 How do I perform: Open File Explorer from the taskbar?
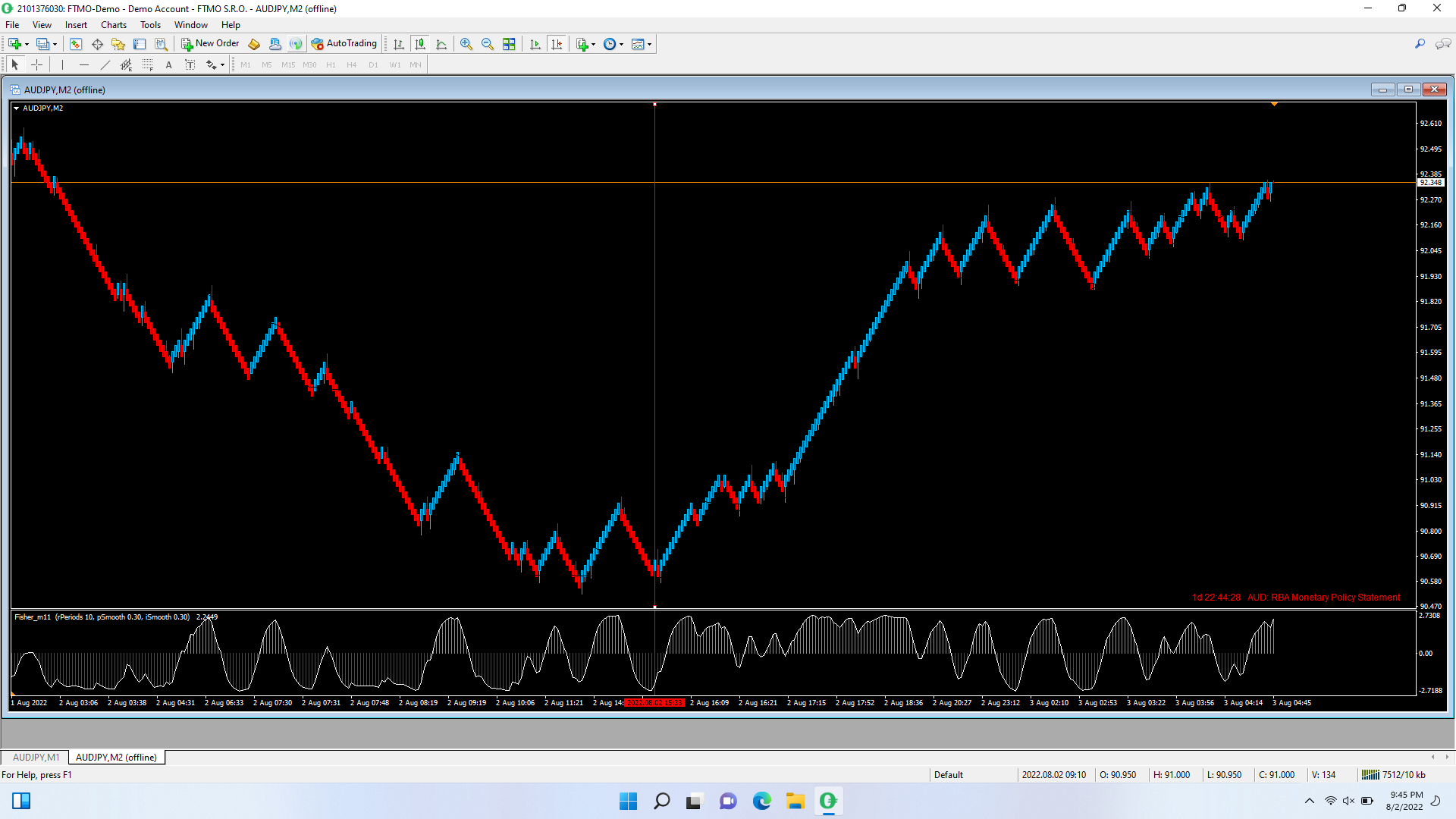point(795,801)
